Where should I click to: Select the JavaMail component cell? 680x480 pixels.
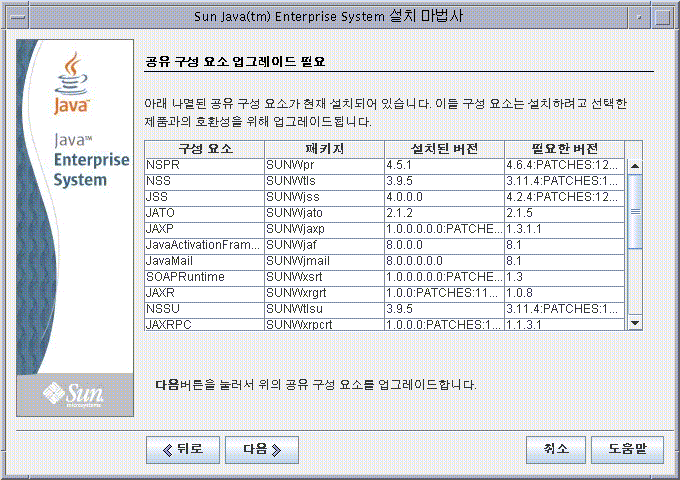[205, 261]
